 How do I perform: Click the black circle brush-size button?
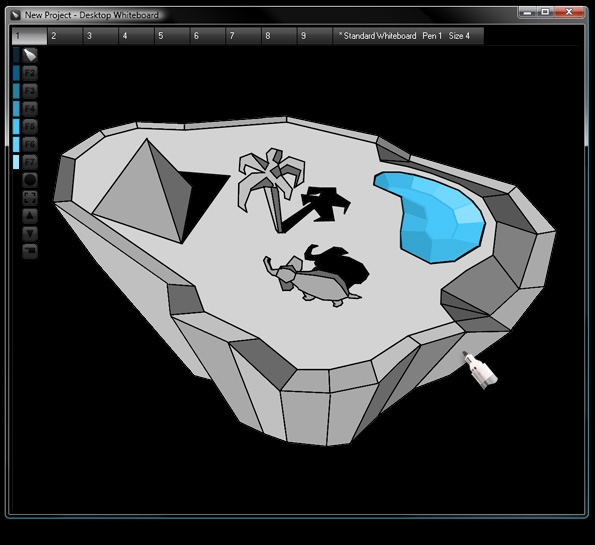point(30,180)
